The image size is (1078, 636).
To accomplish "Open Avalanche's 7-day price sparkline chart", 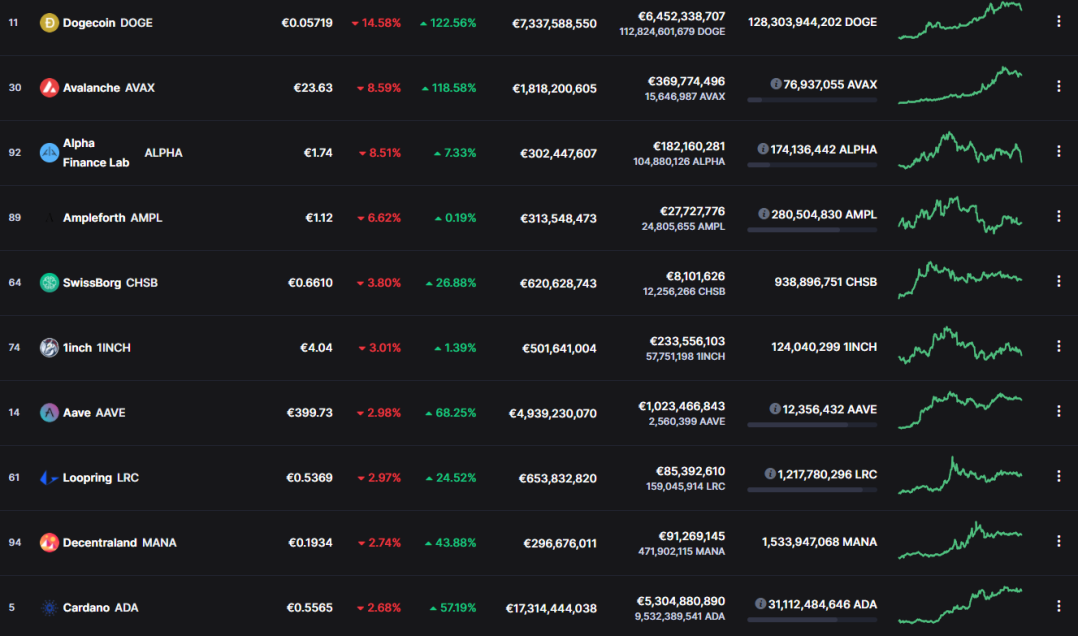I will pos(960,85).
